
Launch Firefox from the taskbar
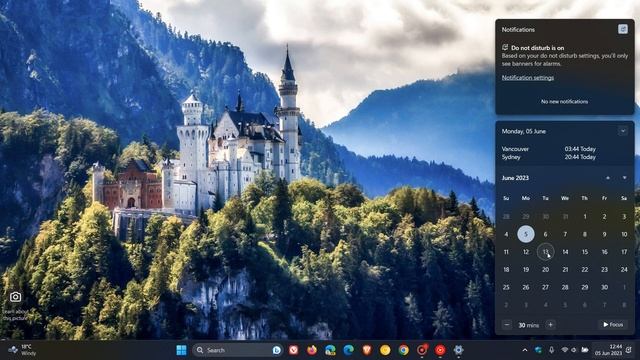coord(312,350)
